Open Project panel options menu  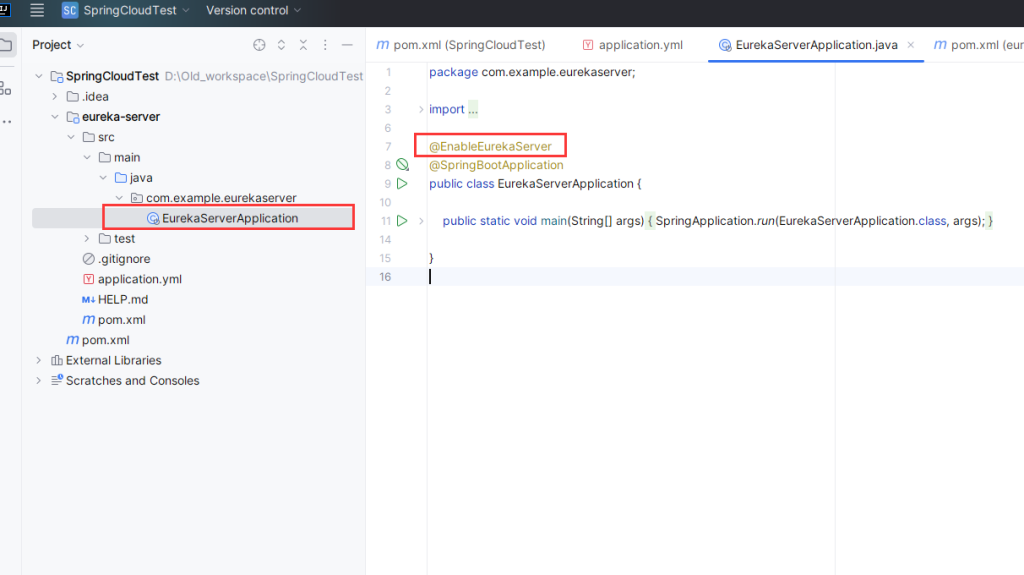coord(325,45)
